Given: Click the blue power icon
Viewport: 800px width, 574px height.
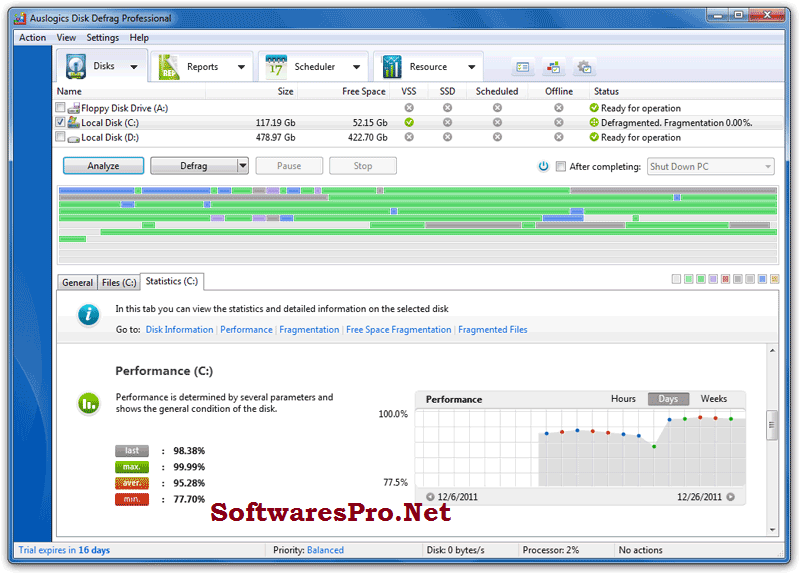Looking at the screenshot, I should (x=543, y=166).
